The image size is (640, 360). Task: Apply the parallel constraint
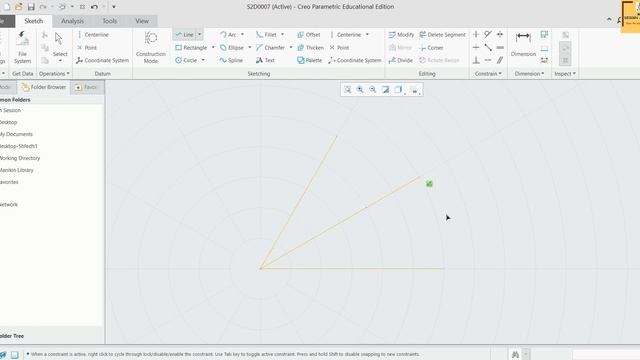(500, 60)
